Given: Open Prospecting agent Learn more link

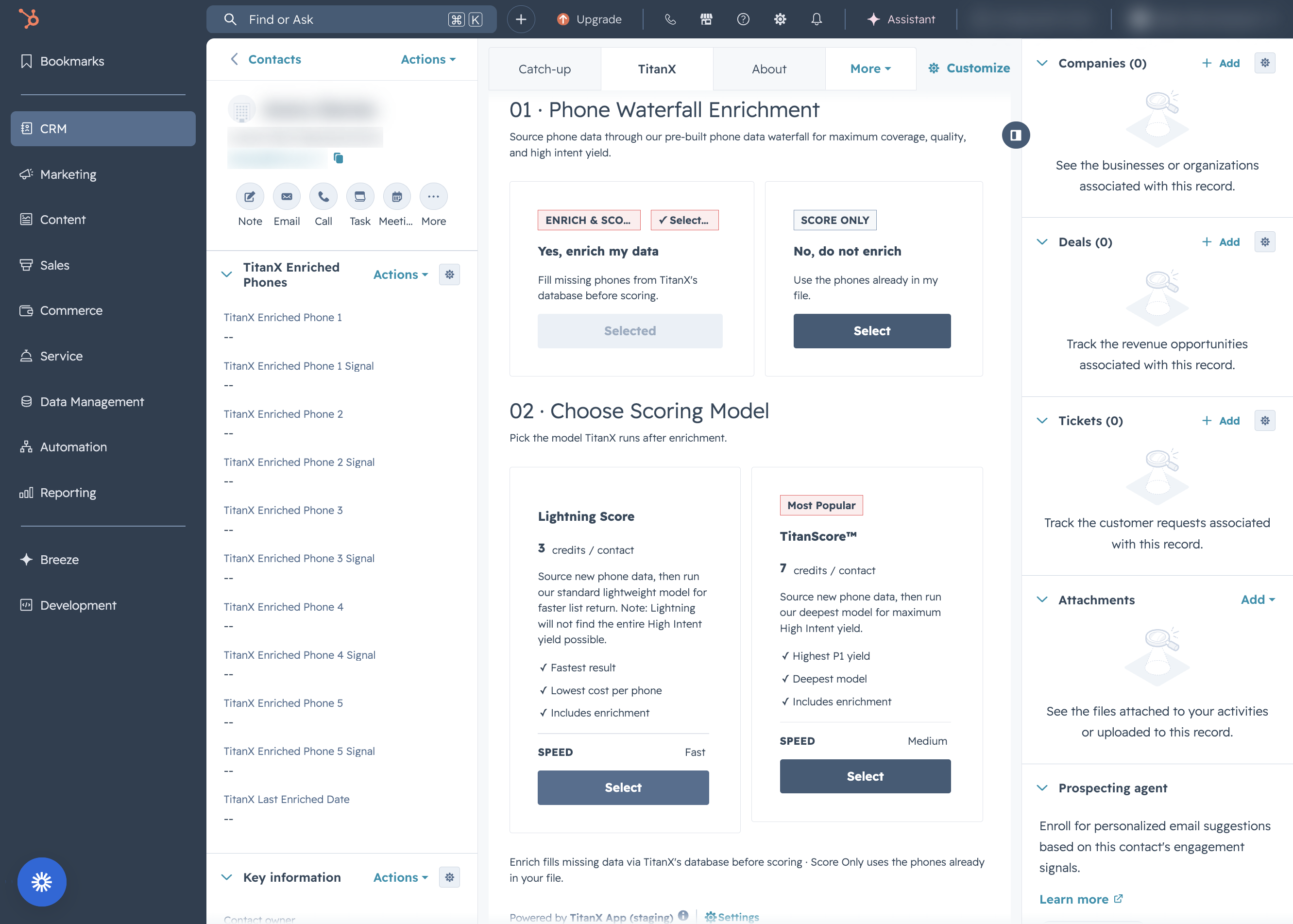Looking at the screenshot, I should (1080, 899).
